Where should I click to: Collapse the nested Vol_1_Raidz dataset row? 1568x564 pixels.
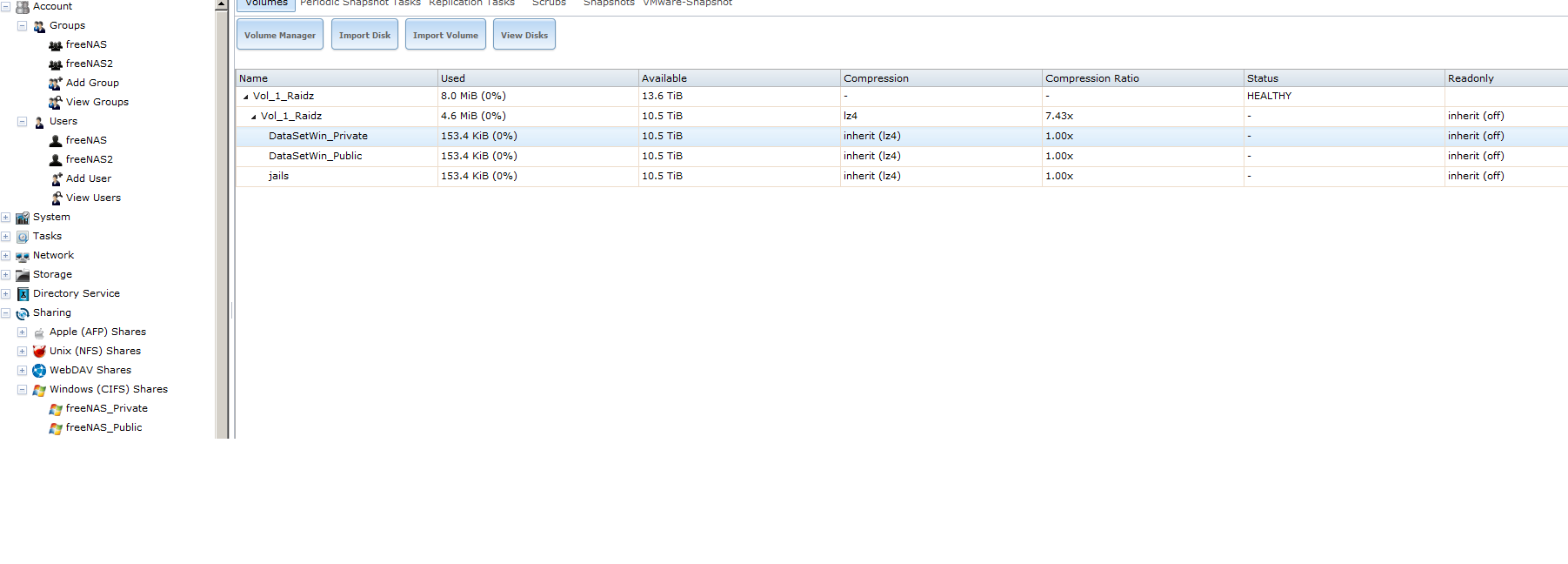click(x=253, y=117)
